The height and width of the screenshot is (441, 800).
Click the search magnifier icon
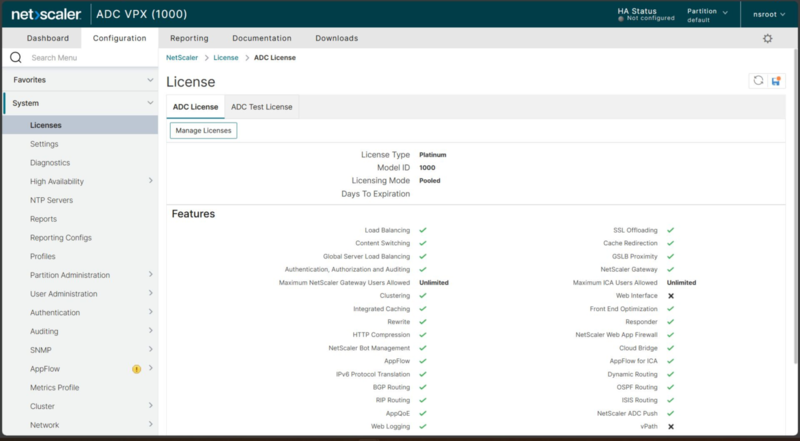point(16,57)
